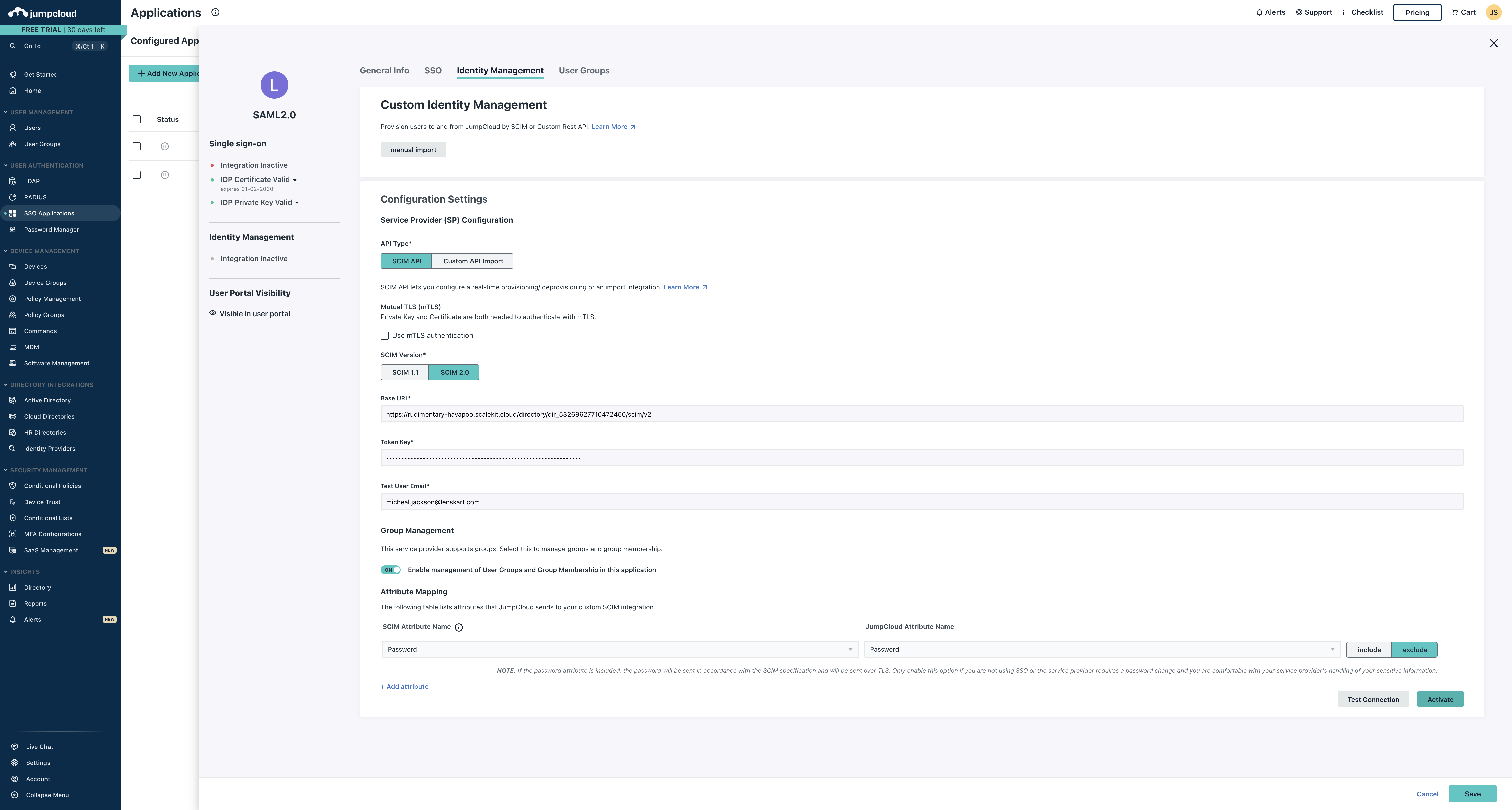Viewport: 1512px width, 810px height.
Task: Click the + Add attribute link
Action: tap(404, 687)
